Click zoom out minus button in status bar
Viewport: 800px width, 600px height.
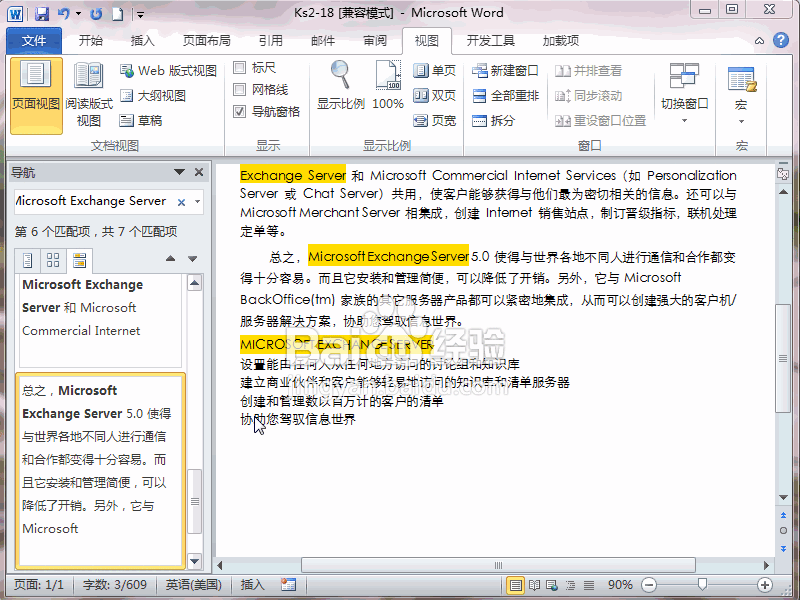point(648,585)
